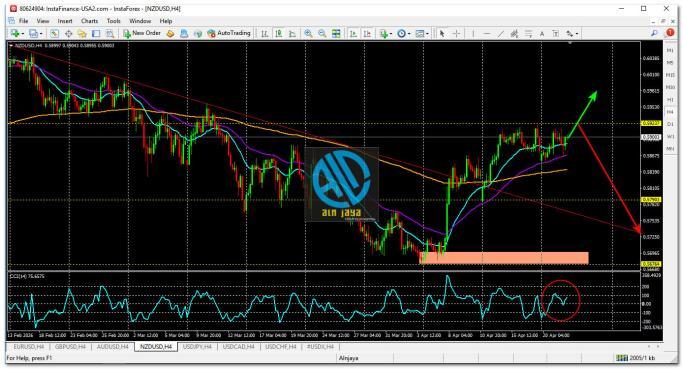Select the text 'A' tool
683x369 pixels.
point(542,34)
